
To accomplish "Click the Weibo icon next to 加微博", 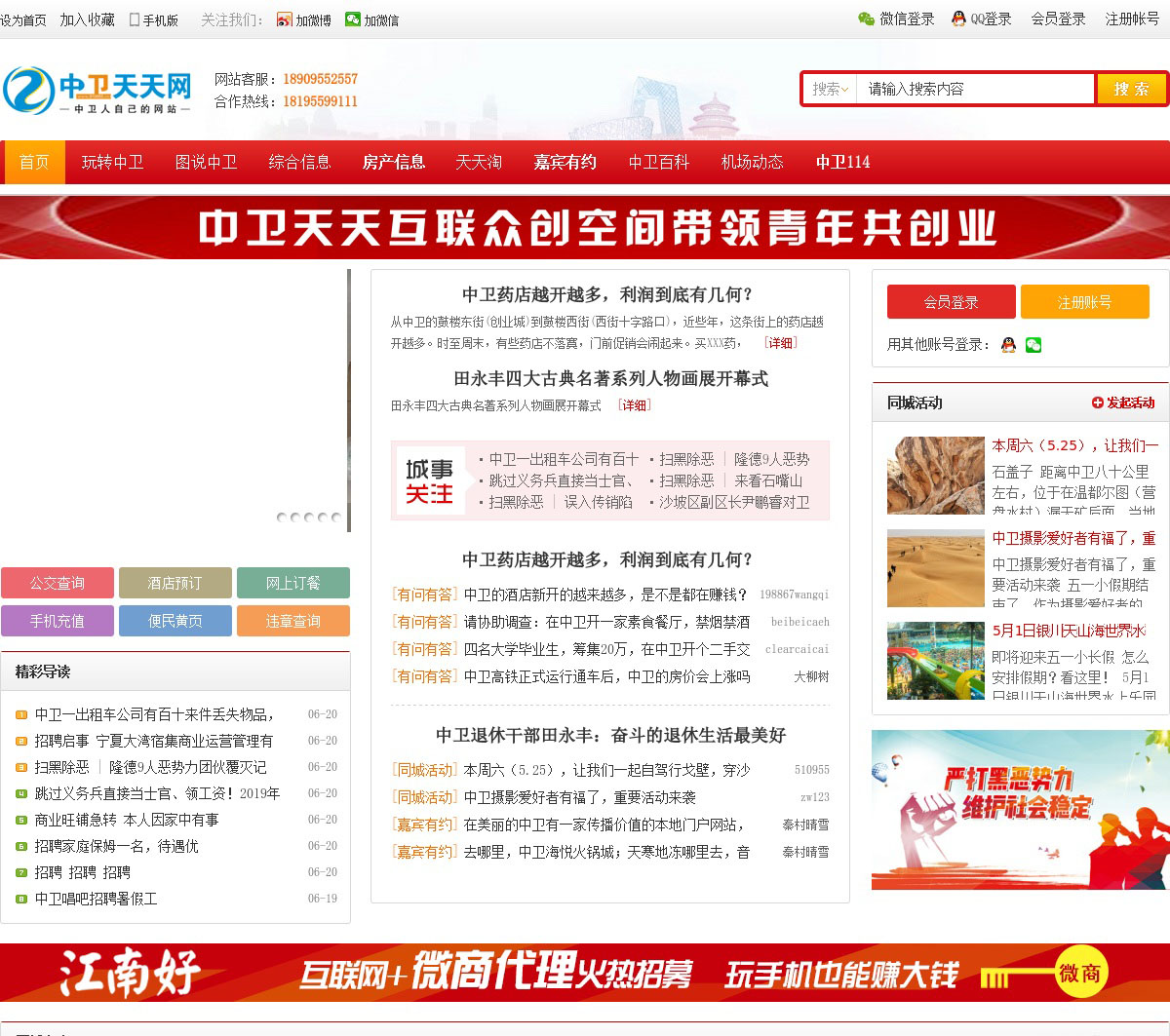I will (285, 19).
